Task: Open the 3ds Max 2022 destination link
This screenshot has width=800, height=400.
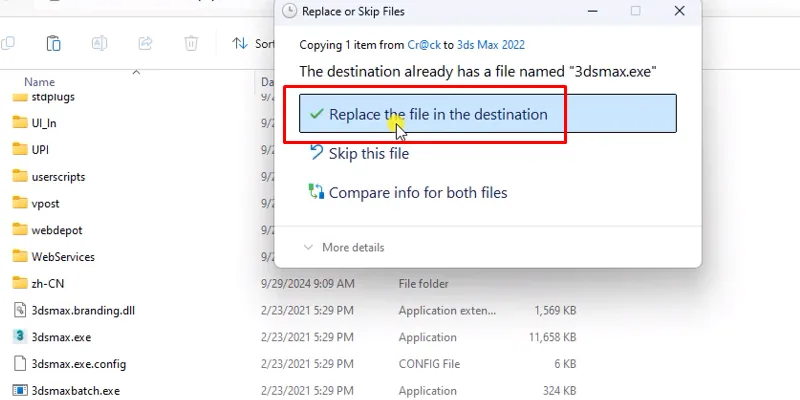Action: [x=491, y=45]
